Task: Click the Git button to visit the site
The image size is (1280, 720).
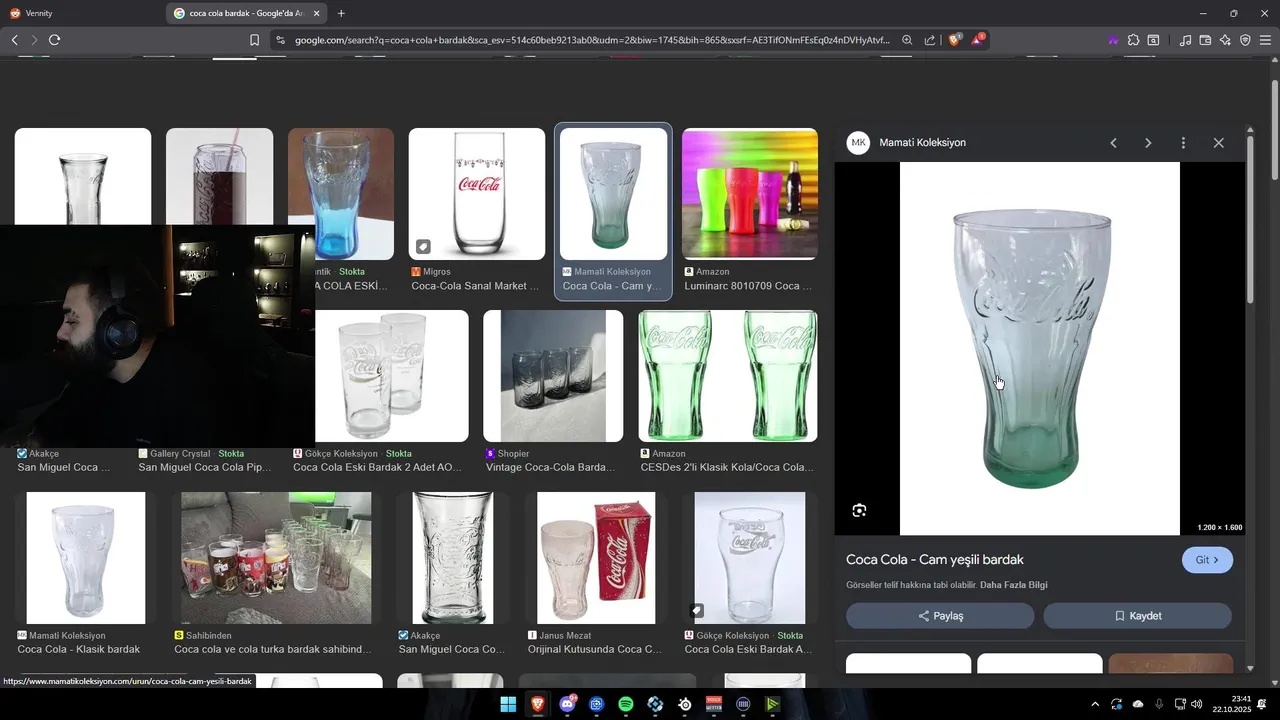Action: 1207,560
